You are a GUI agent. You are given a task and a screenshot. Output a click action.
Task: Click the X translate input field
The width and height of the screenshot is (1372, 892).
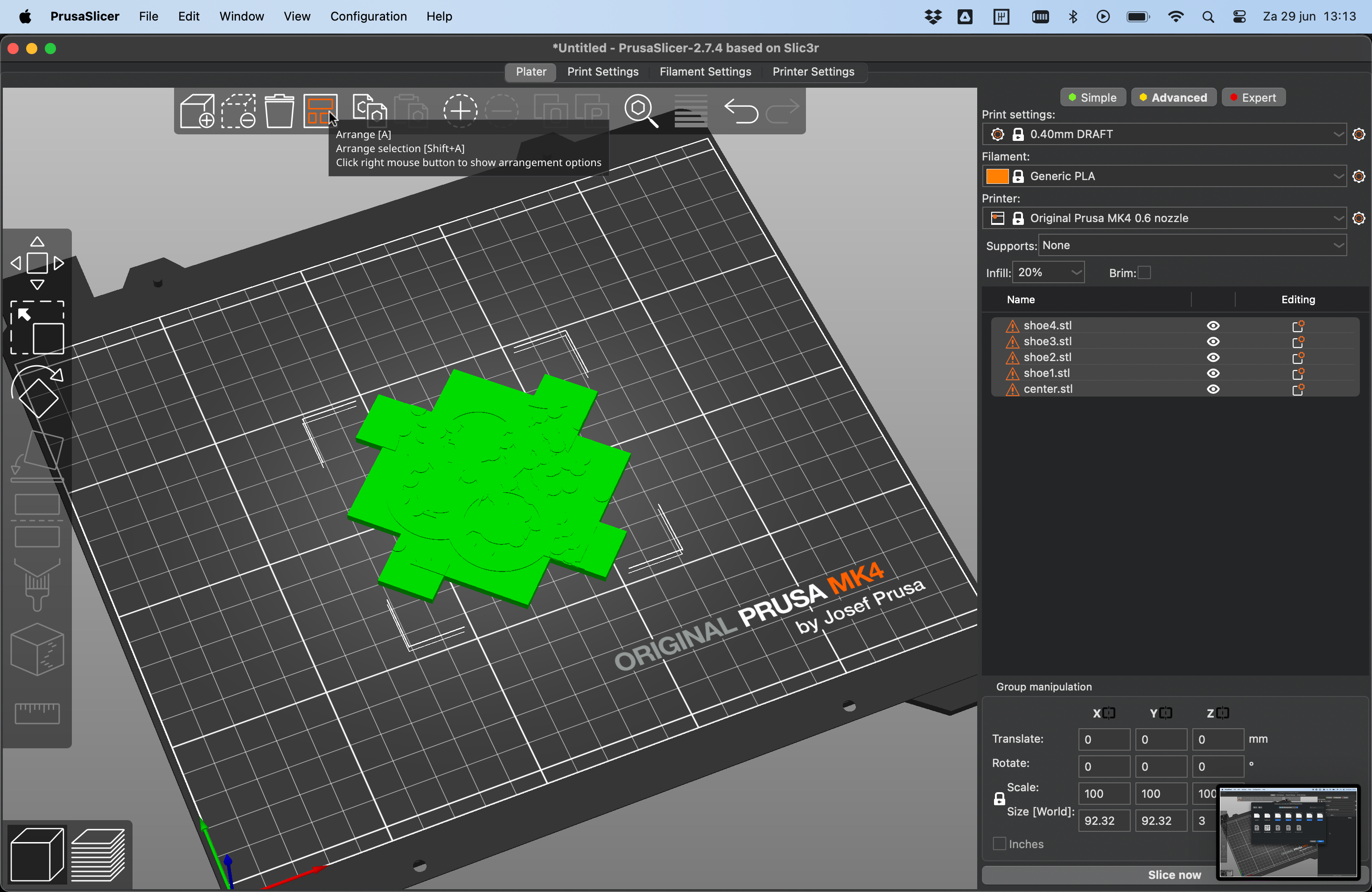tap(1100, 739)
